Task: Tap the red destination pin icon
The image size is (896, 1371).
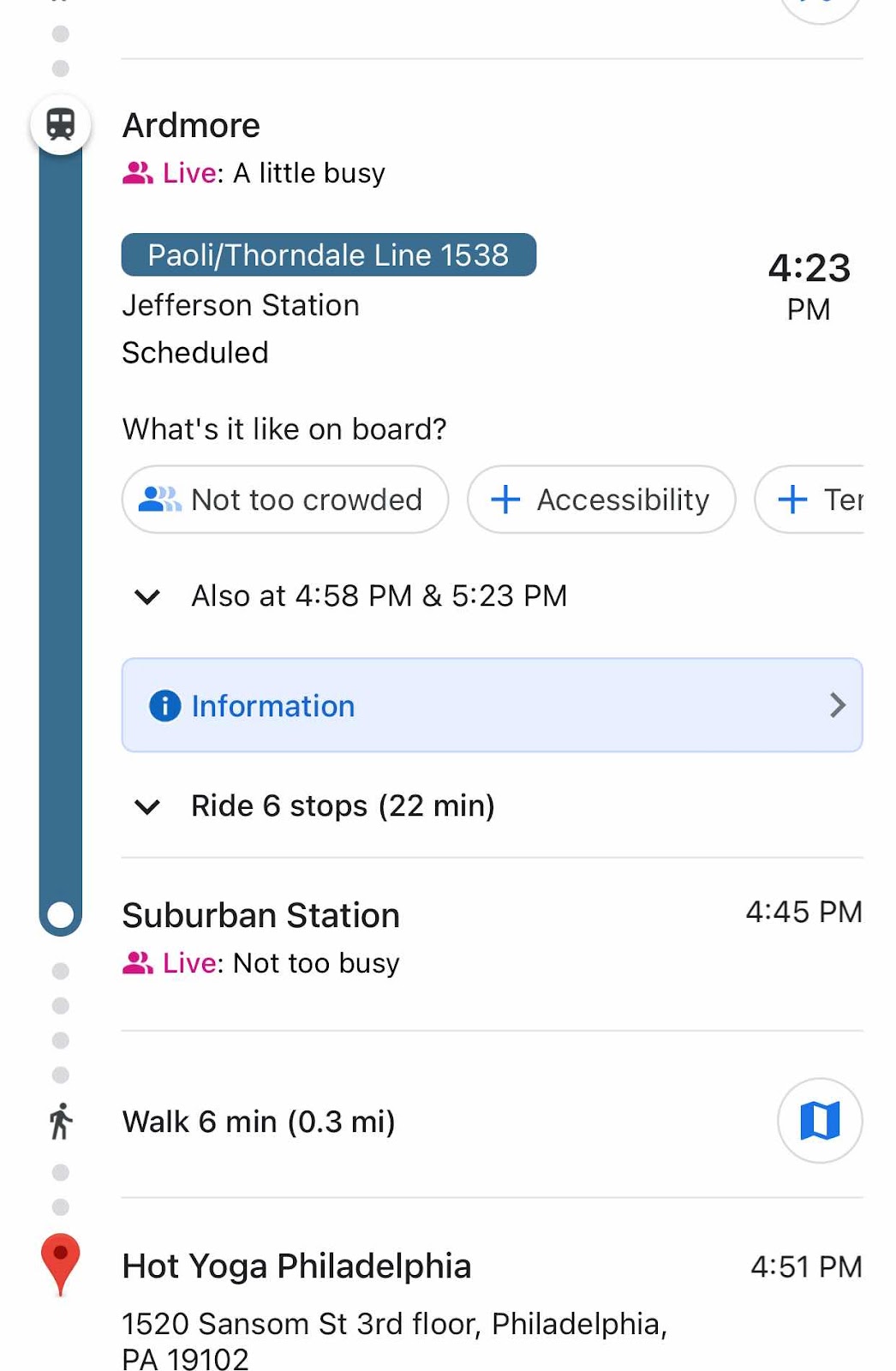Action: click(x=60, y=1264)
